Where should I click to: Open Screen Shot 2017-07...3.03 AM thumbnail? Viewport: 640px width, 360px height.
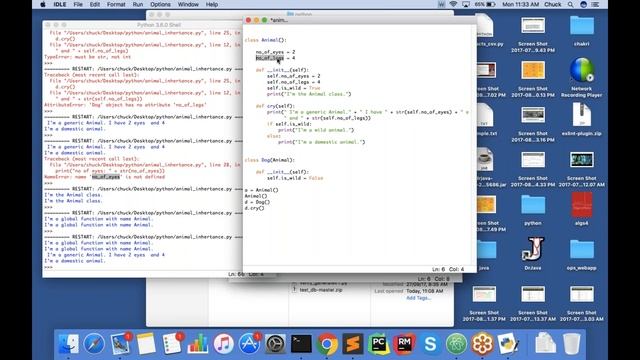click(x=582, y=294)
